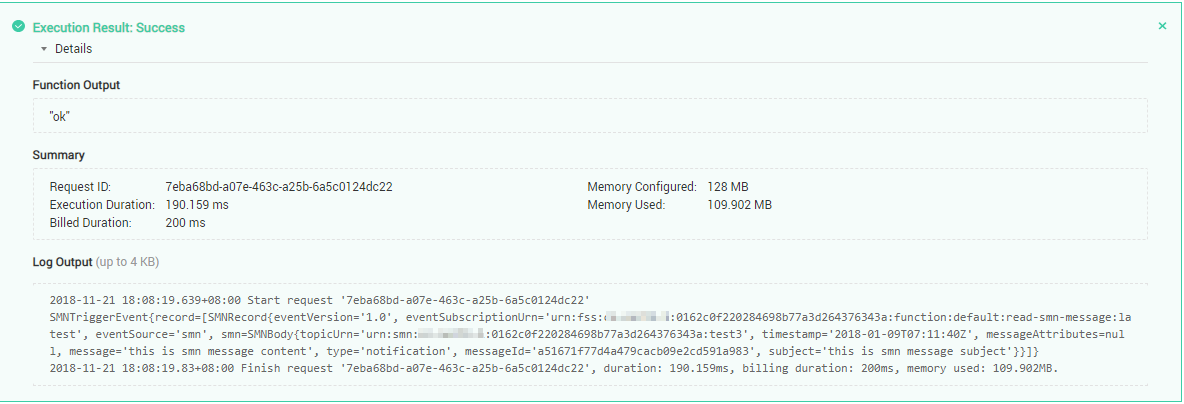Click the Details label
The image size is (1184, 404).
point(73,48)
